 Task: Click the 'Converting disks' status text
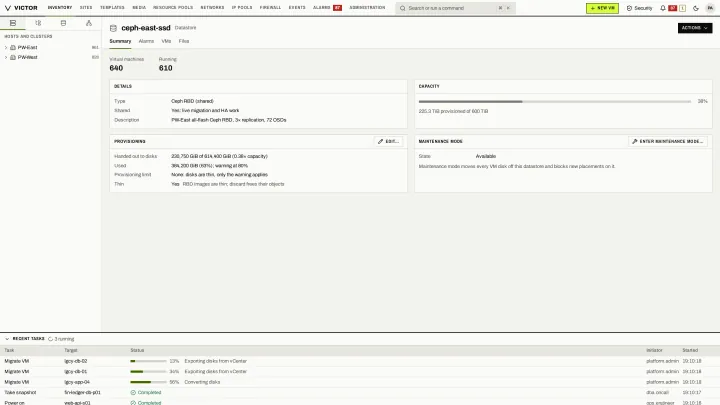point(202,382)
